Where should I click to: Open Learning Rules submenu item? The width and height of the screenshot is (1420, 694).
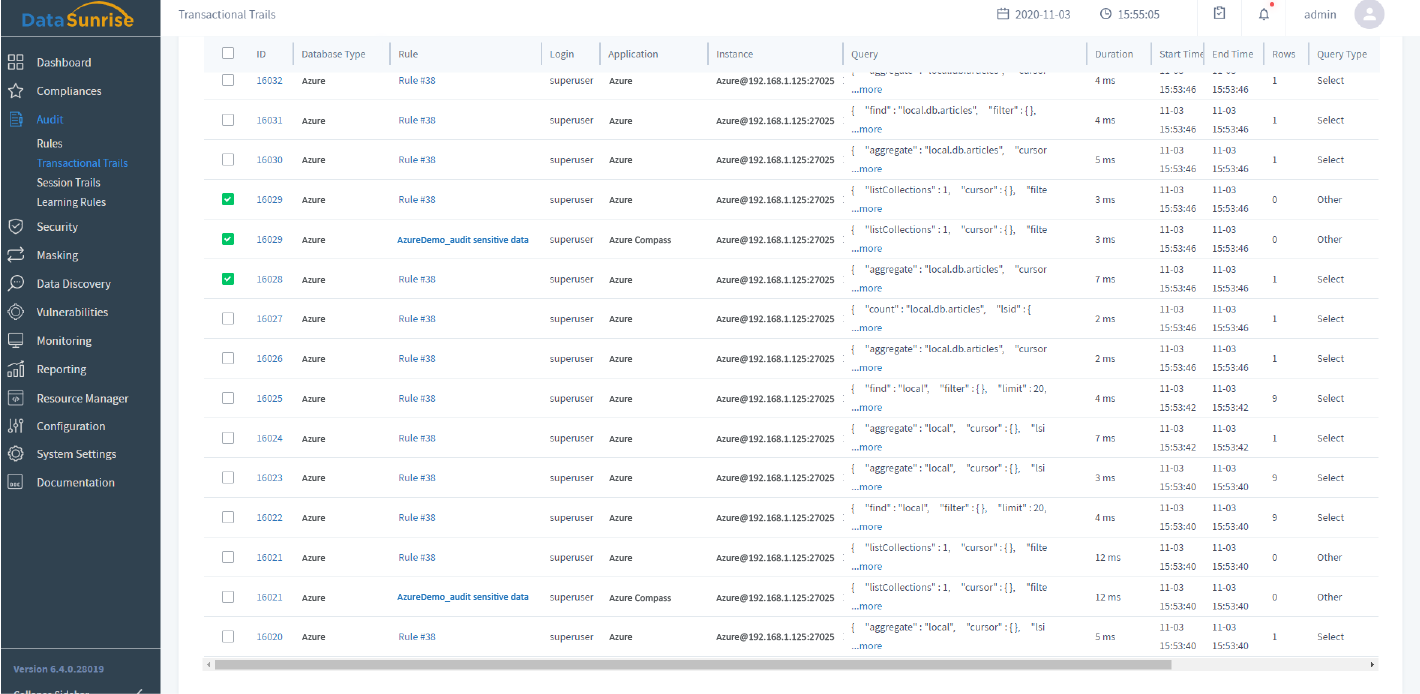[x=71, y=202]
